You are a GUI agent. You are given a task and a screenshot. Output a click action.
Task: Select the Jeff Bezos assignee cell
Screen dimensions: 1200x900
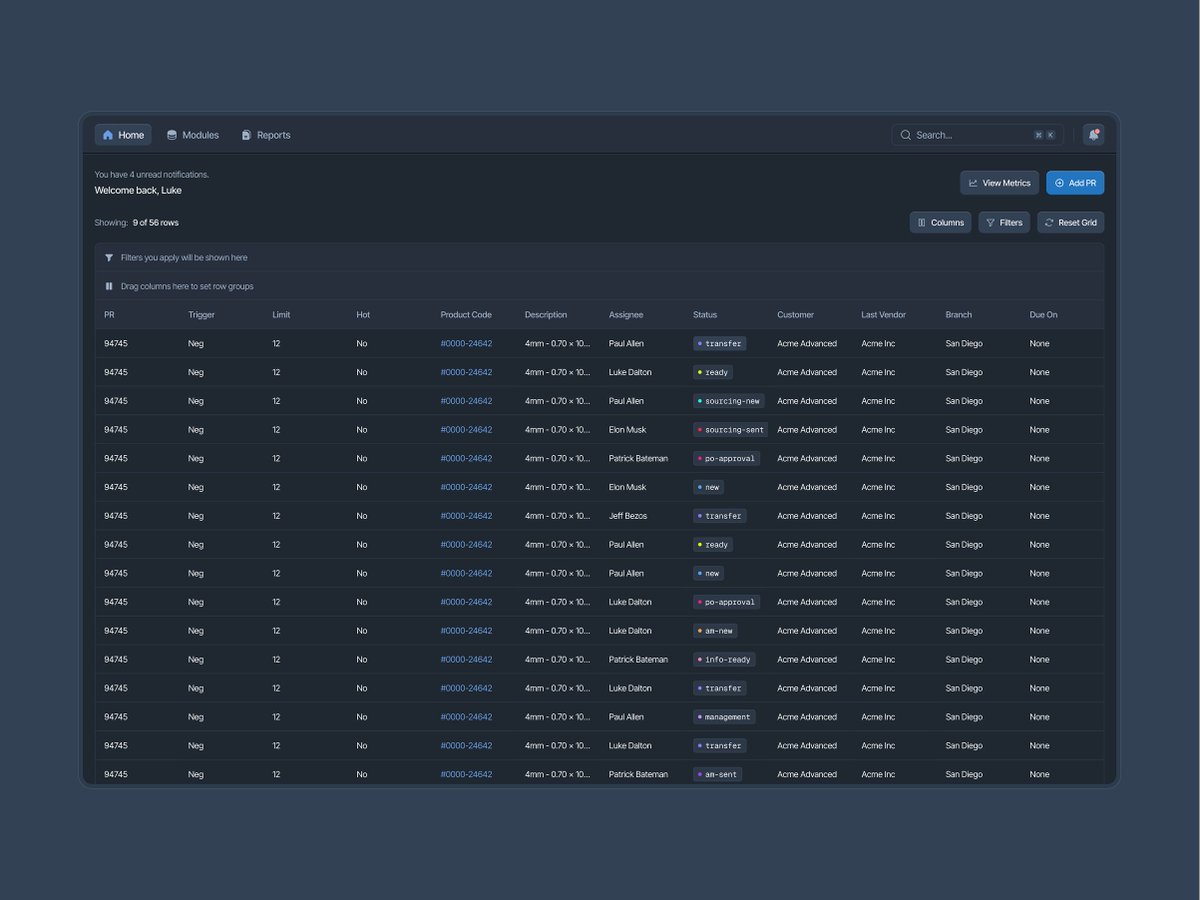pyautogui.click(x=628, y=516)
